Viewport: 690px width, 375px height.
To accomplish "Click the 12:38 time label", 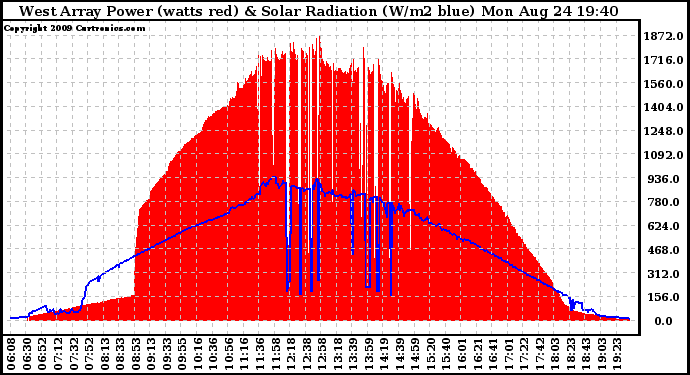I will 306,354.
